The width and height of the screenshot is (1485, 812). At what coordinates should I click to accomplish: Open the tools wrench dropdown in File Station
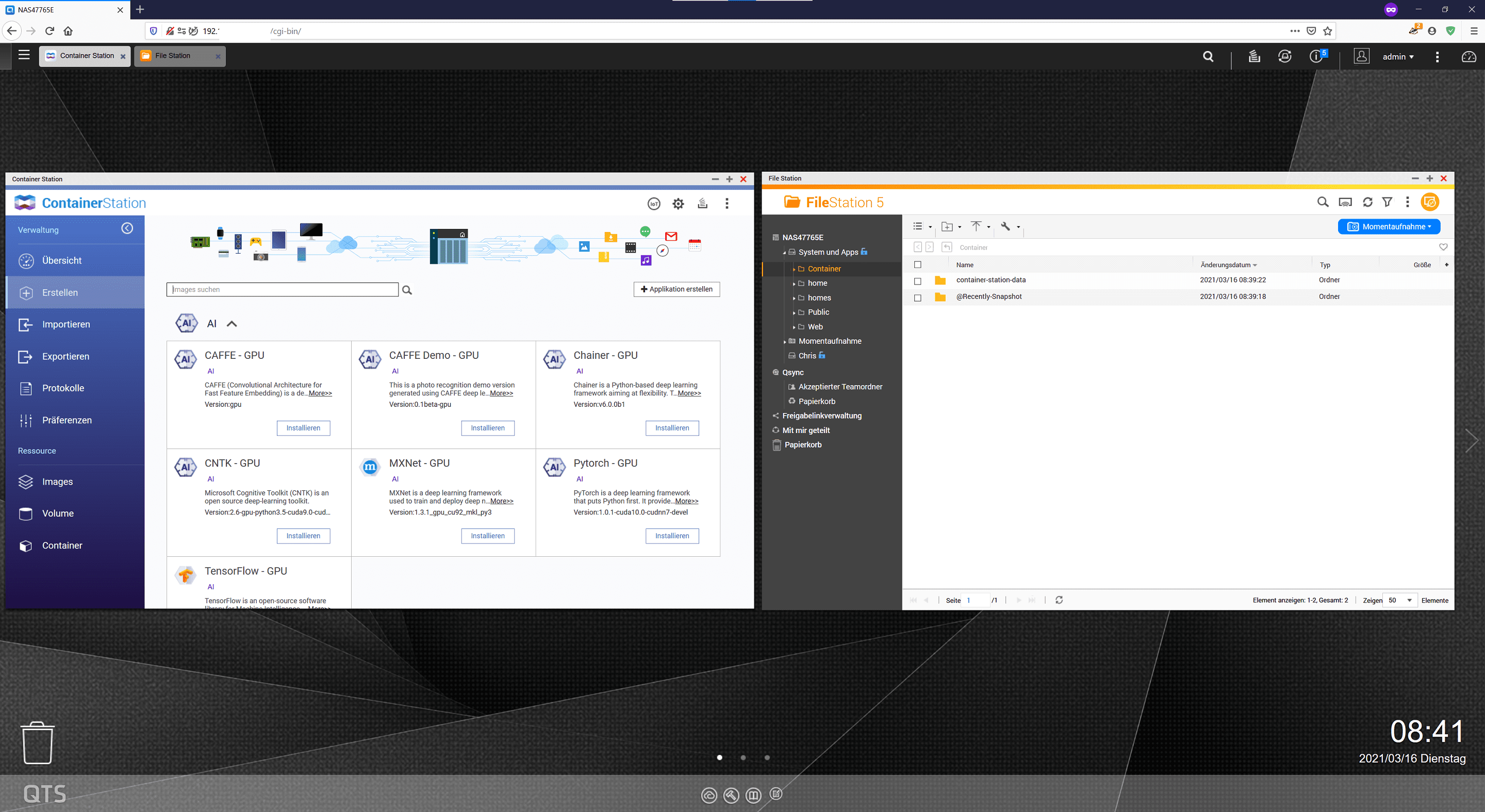[x=1010, y=226]
